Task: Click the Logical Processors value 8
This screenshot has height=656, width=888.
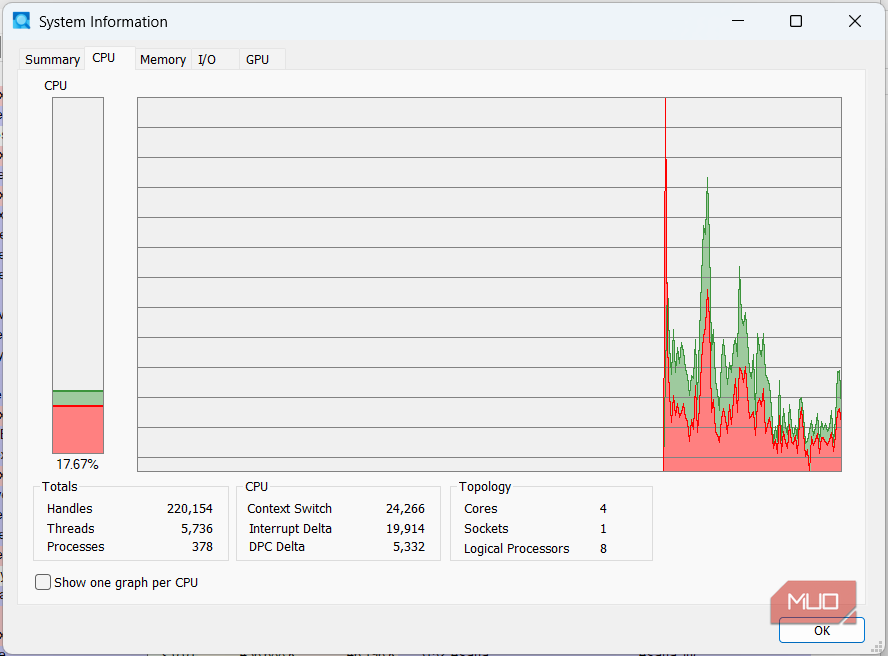Action: coord(603,548)
